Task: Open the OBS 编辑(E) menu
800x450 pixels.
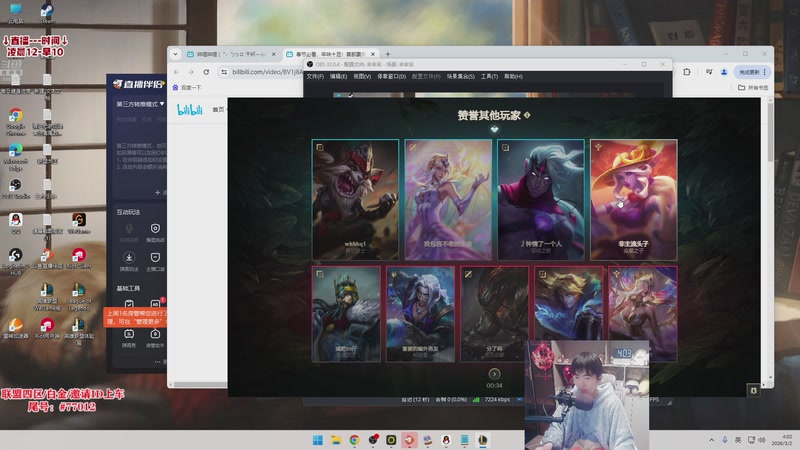Action: tap(338, 77)
